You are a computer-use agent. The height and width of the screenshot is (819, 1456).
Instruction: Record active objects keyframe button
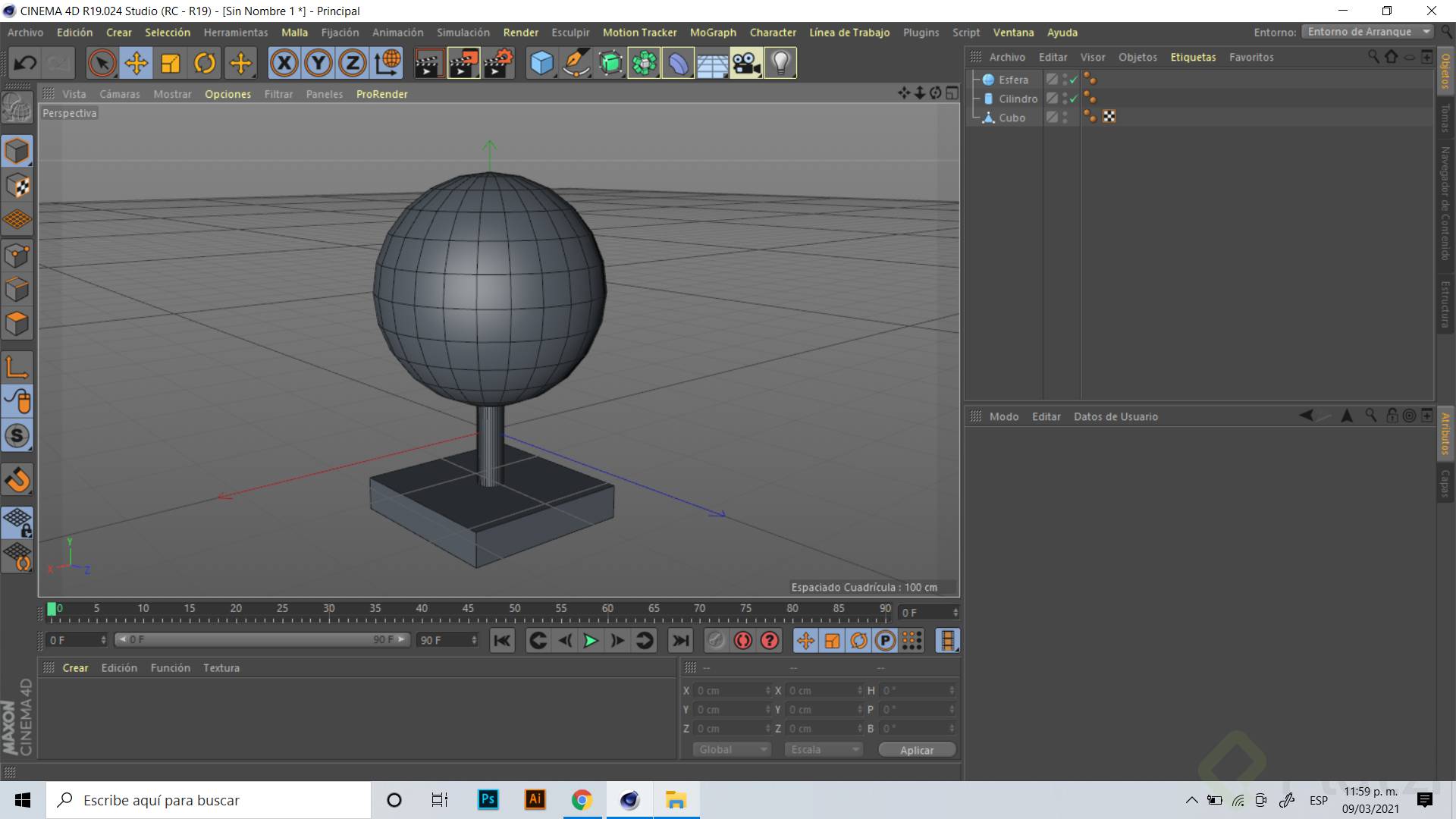pos(716,641)
